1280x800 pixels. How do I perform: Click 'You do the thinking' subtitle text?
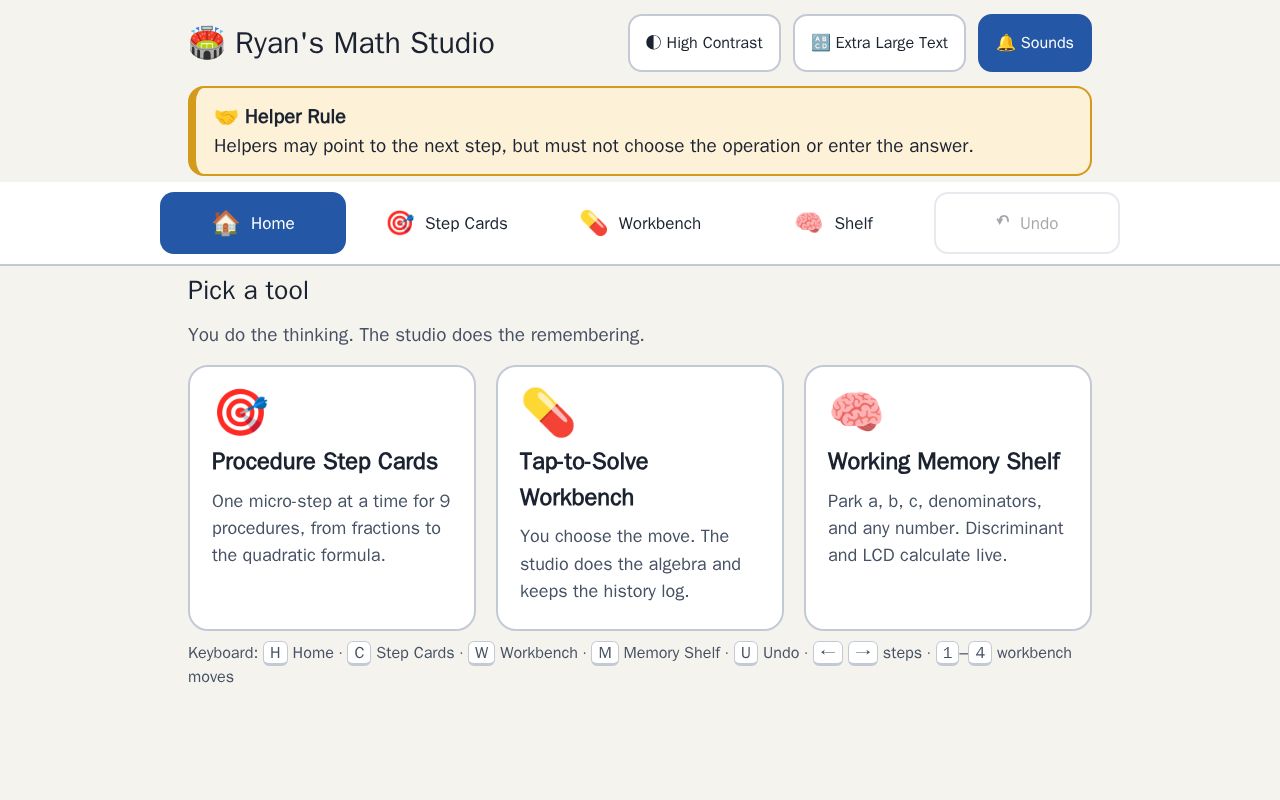coord(416,335)
